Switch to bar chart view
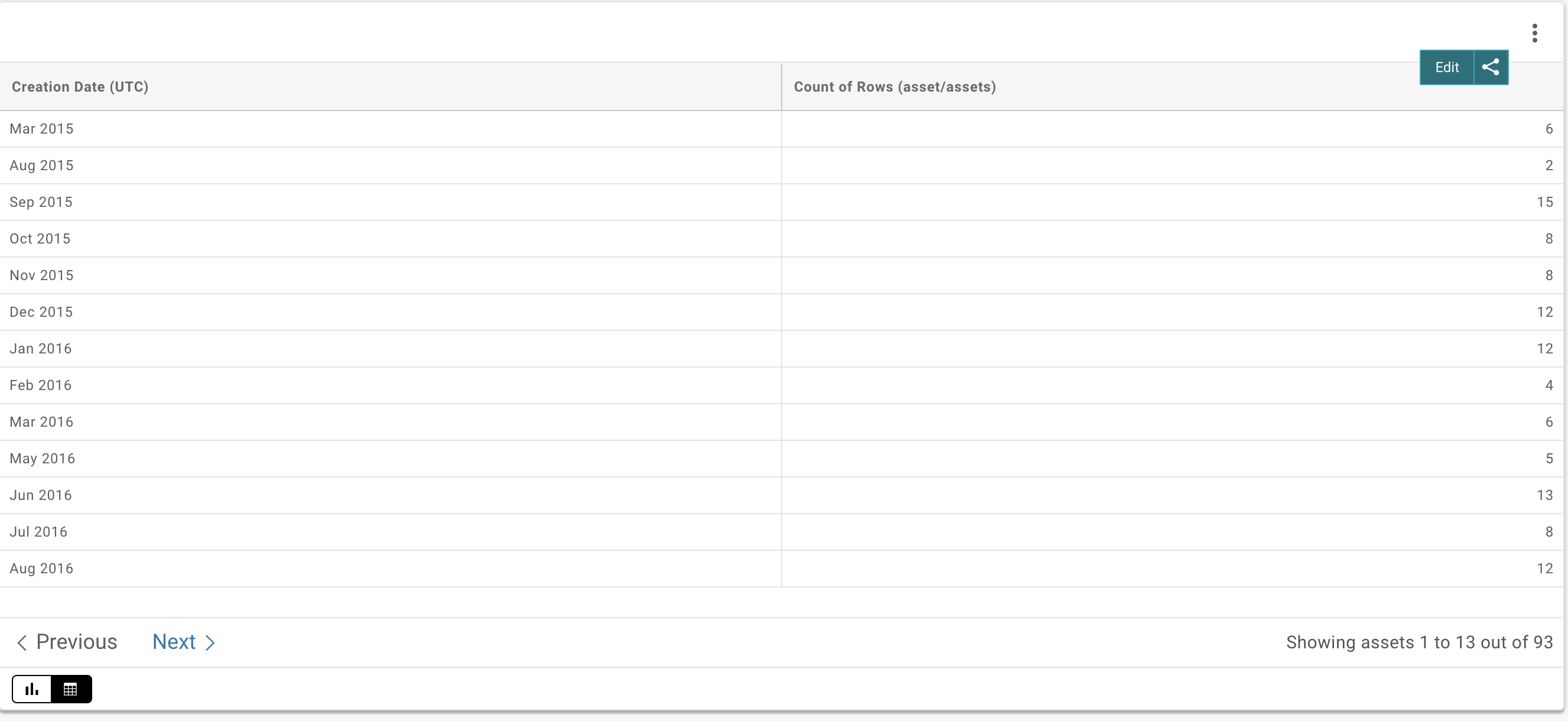The height and width of the screenshot is (721, 1568). [32, 689]
